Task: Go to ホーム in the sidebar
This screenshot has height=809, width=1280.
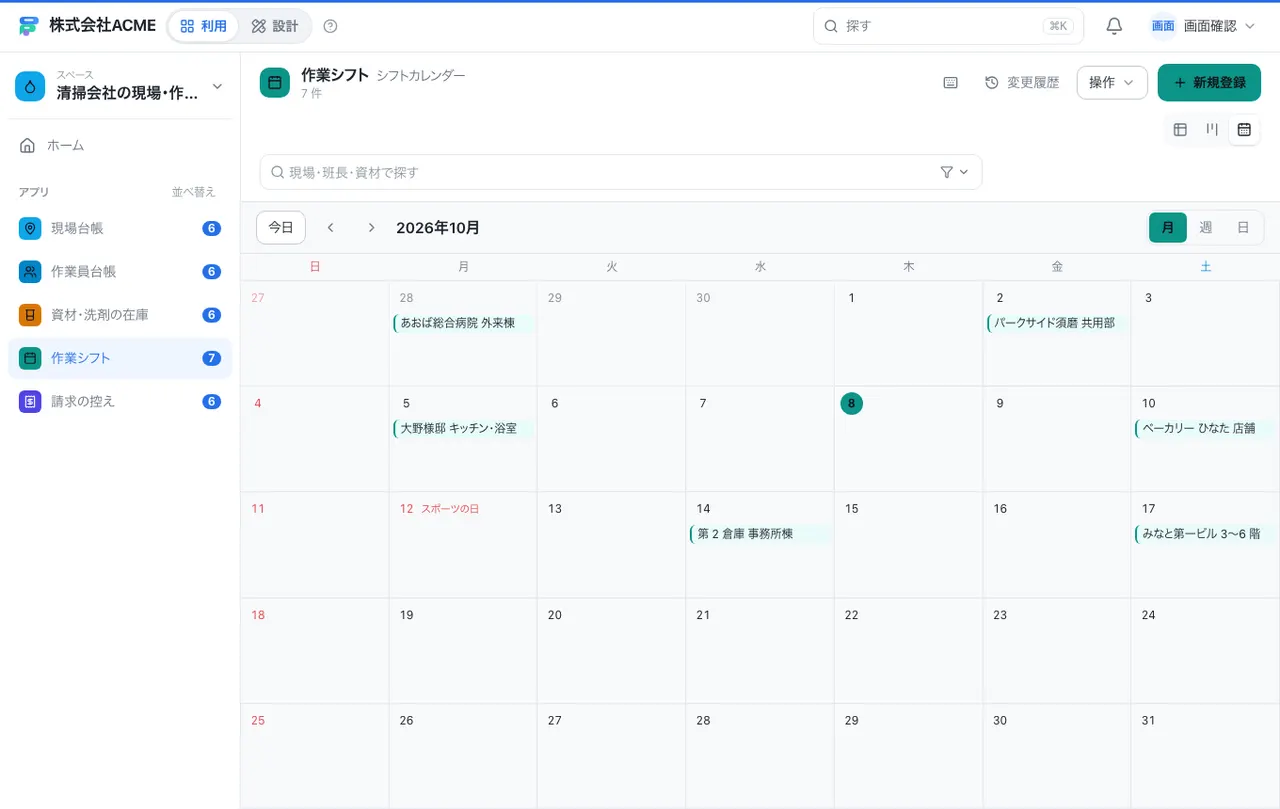Action: point(120,145)
